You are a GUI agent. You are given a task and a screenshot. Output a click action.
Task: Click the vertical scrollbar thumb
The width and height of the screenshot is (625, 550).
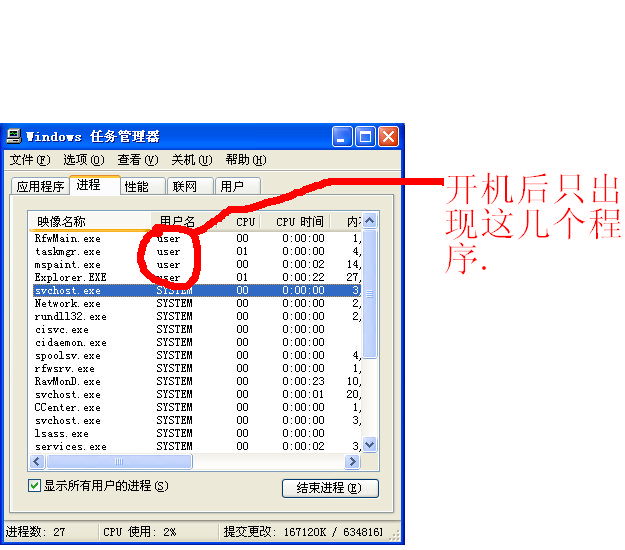[369, 294]
